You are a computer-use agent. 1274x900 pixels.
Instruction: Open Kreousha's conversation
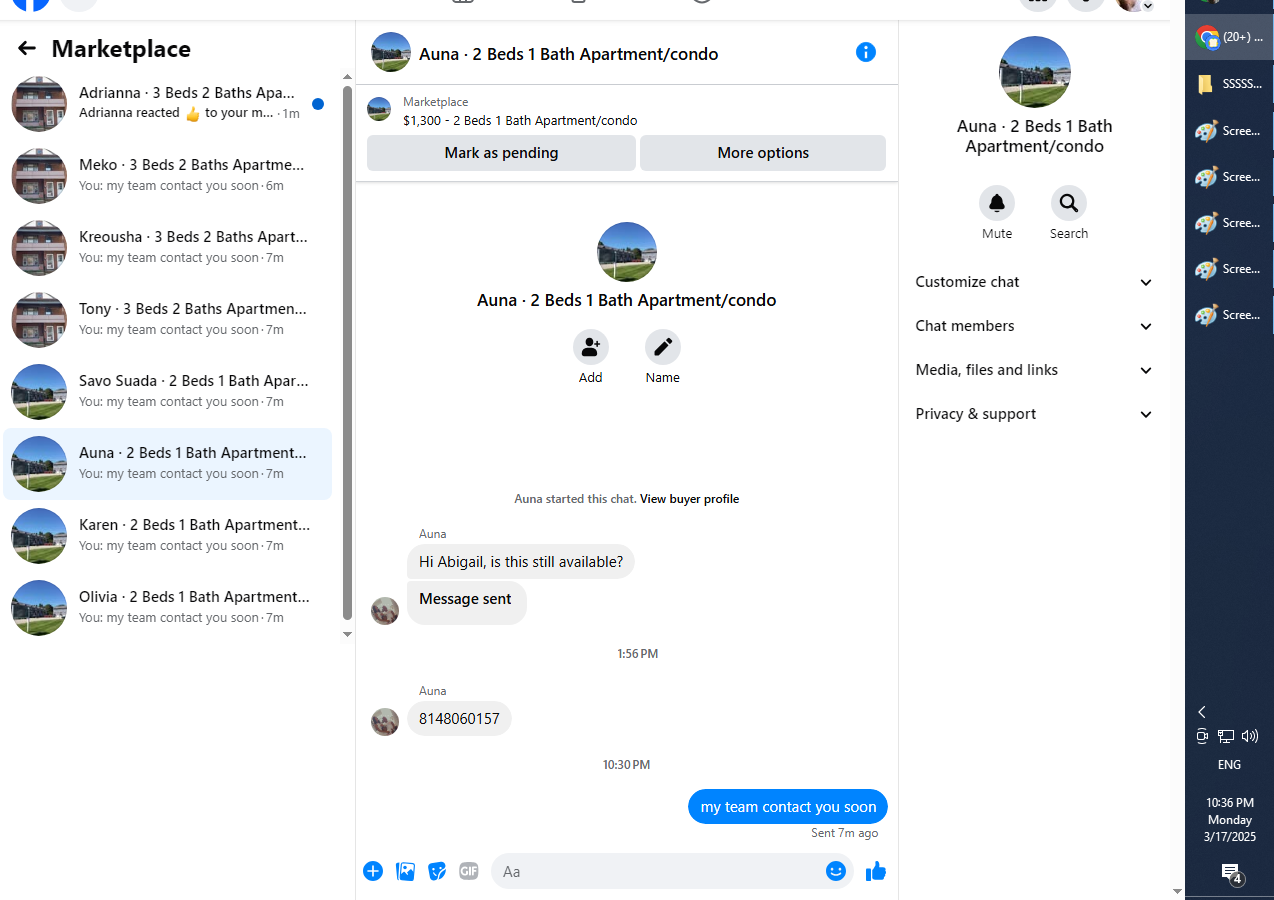168,248
